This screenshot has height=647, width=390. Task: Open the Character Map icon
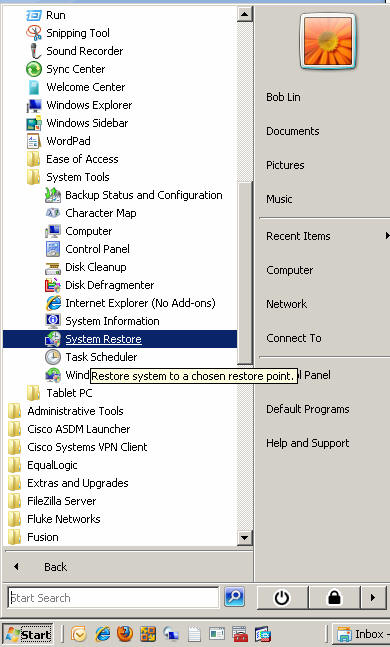[53, 213]
